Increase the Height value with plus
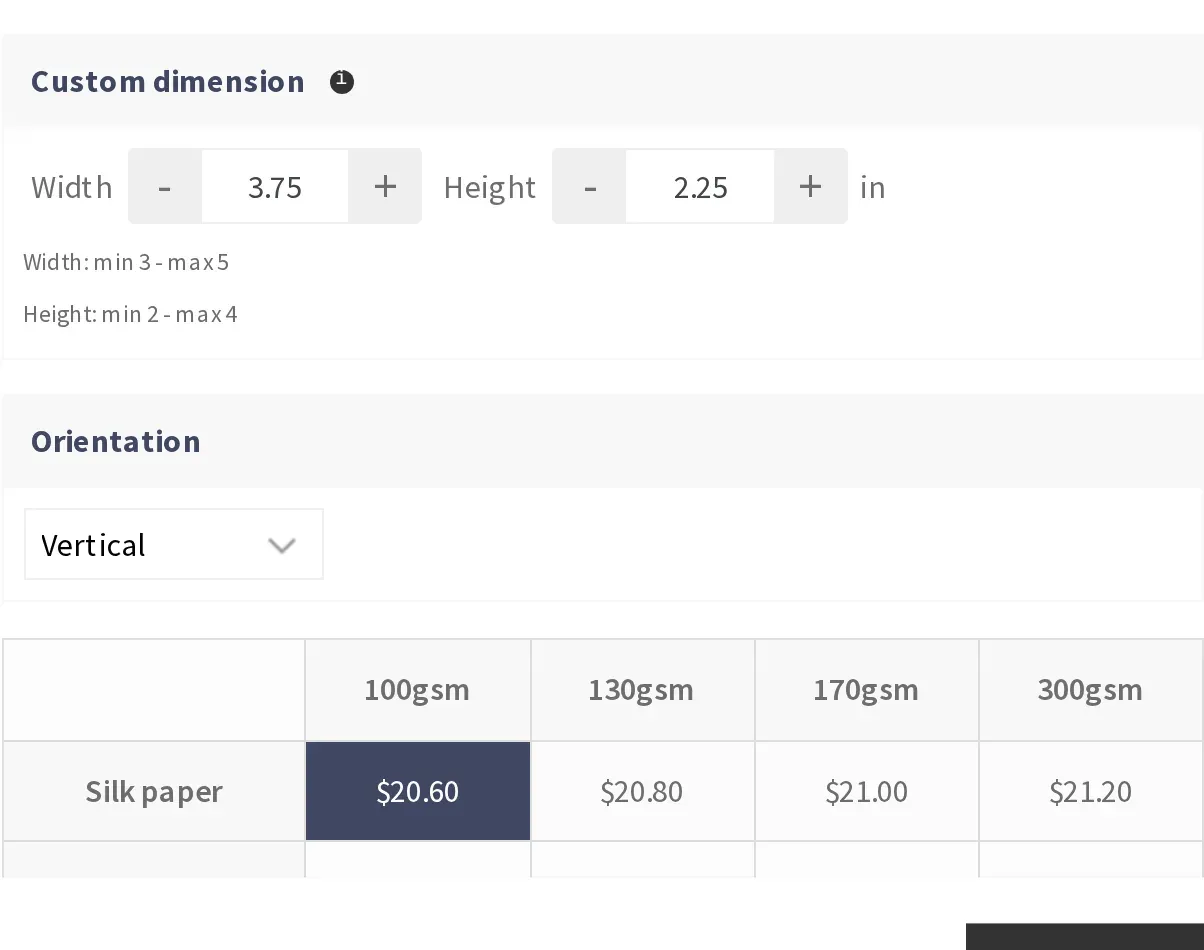Screen dimensions: 1204x950 pos(811,186)
